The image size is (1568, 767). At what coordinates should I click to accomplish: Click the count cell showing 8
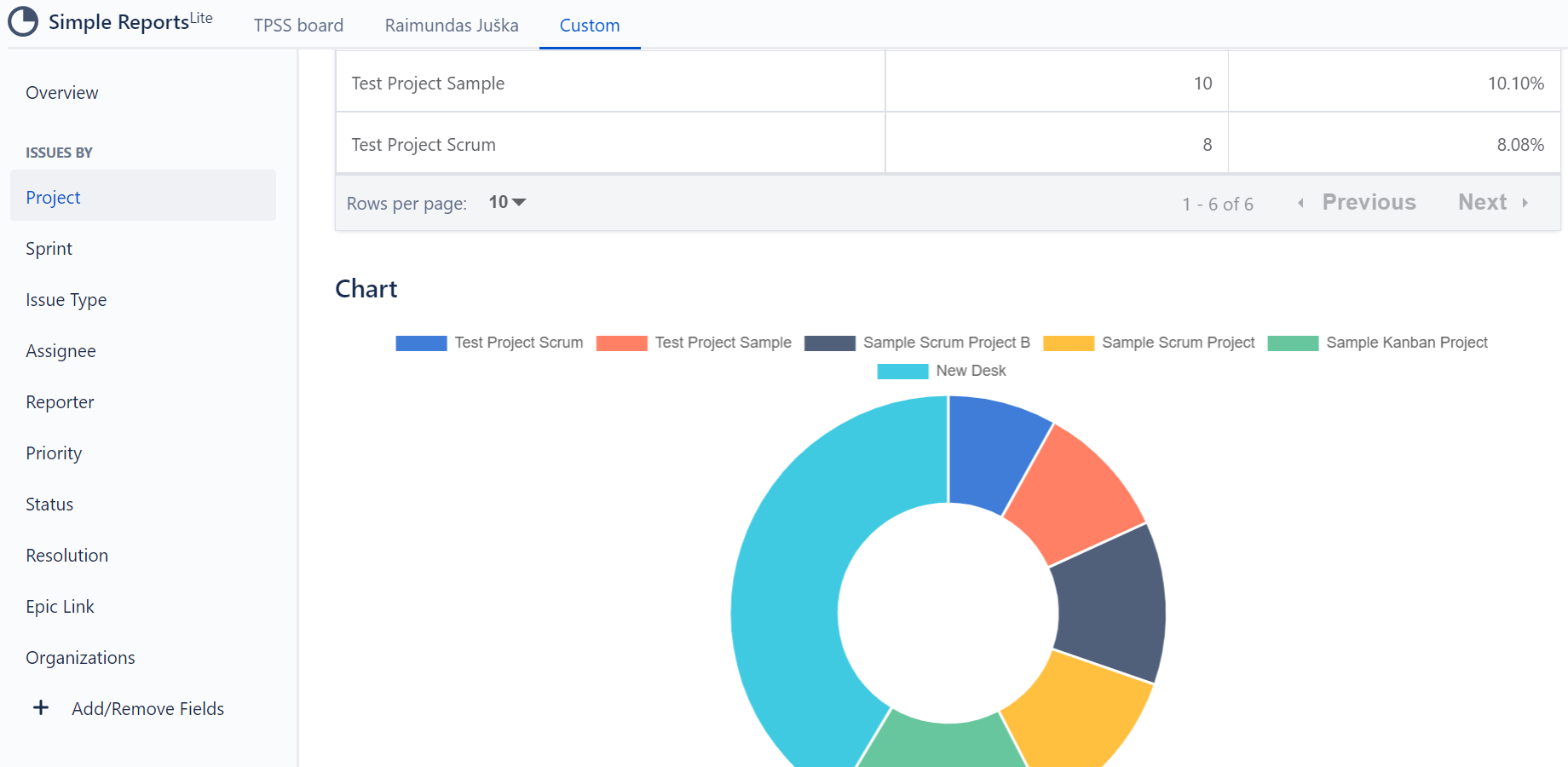tap(1057, 144)
